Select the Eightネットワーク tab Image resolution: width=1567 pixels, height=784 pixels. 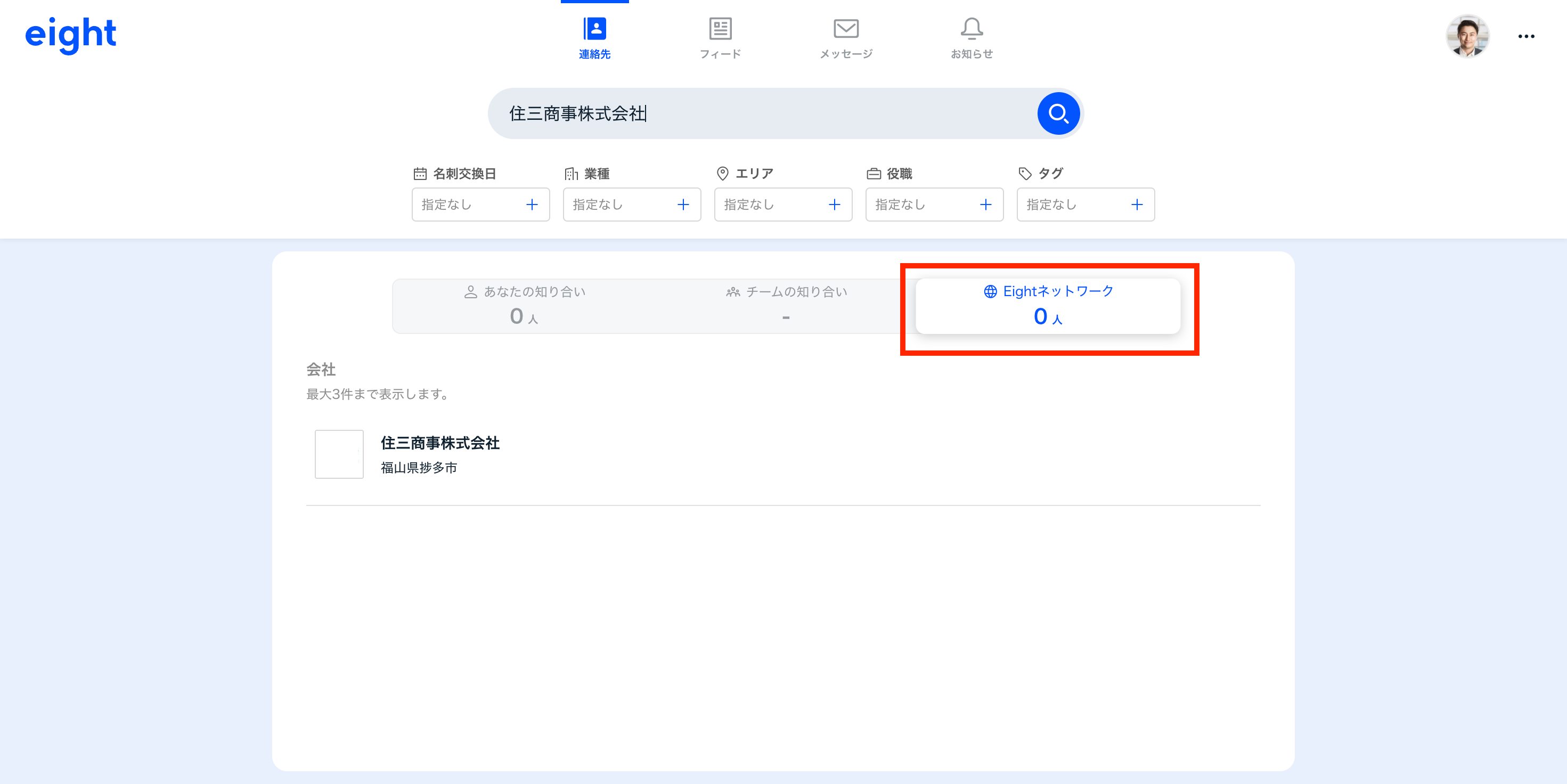(1048, 306)
